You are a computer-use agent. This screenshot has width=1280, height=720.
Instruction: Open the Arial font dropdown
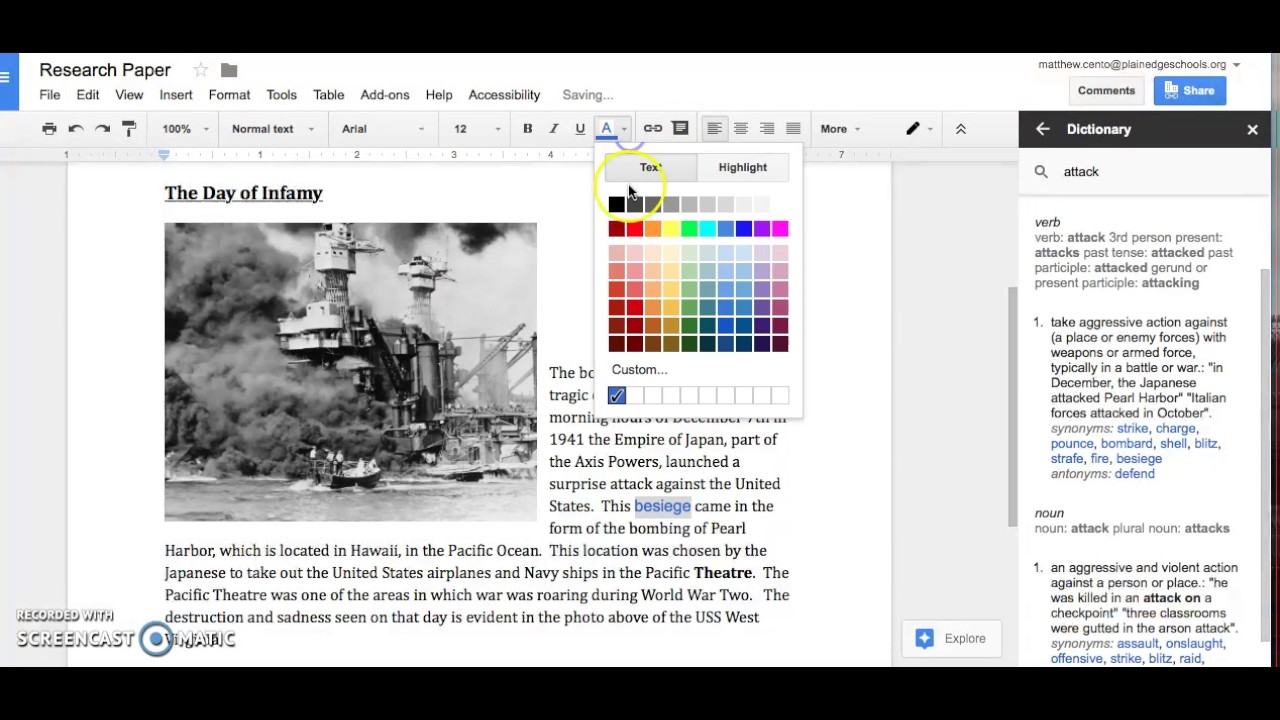[x=383, y=129]
